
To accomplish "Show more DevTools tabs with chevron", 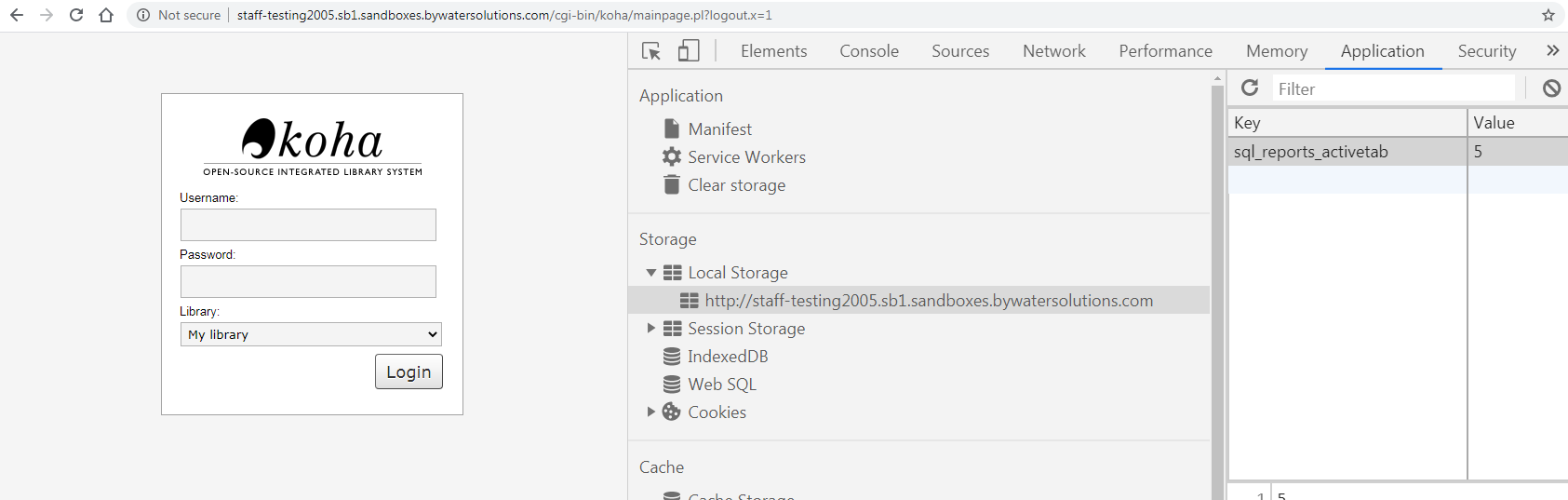I will (1552, 51).
